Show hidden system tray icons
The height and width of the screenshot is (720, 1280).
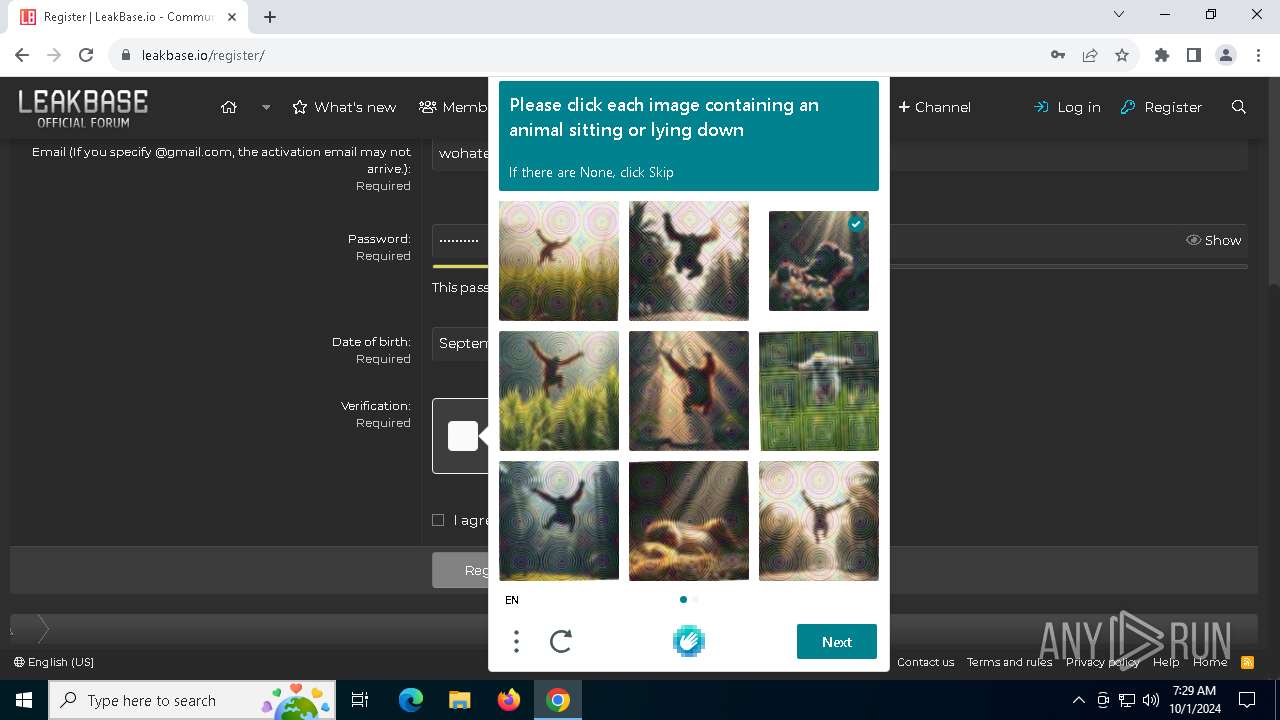[x=1078, y=700]
